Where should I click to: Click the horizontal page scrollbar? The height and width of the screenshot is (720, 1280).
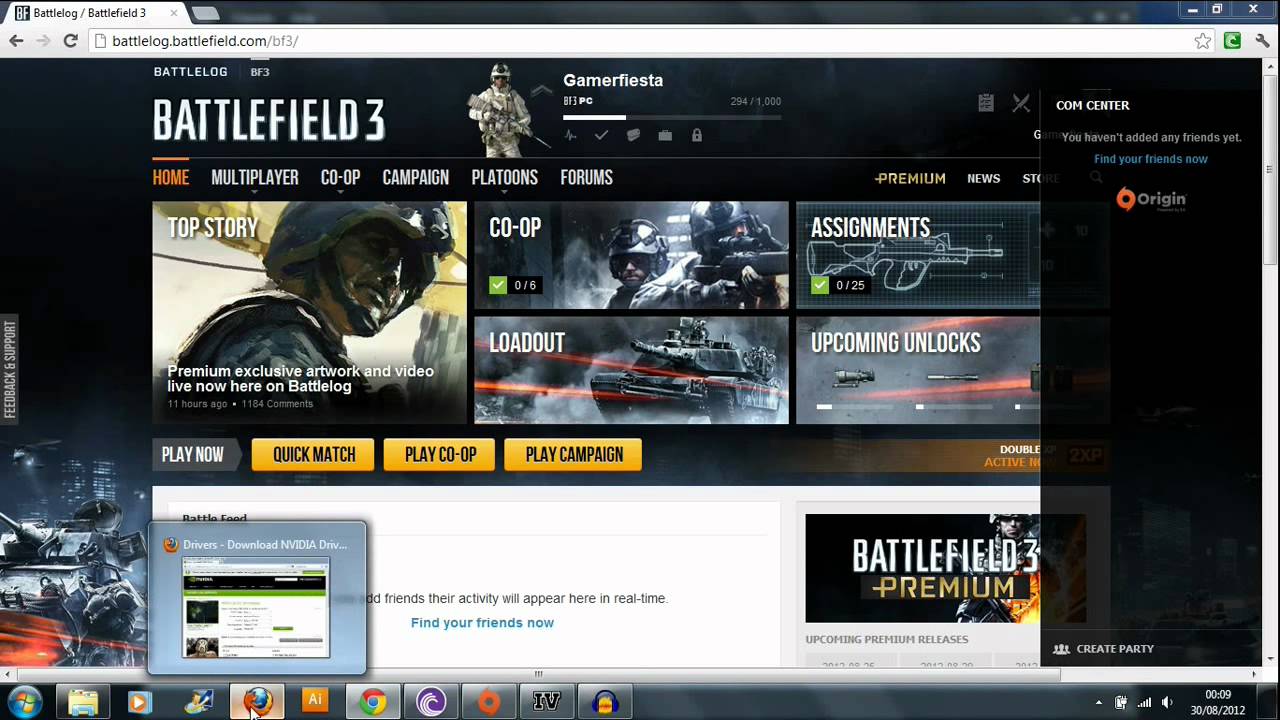tap(540, 674)
